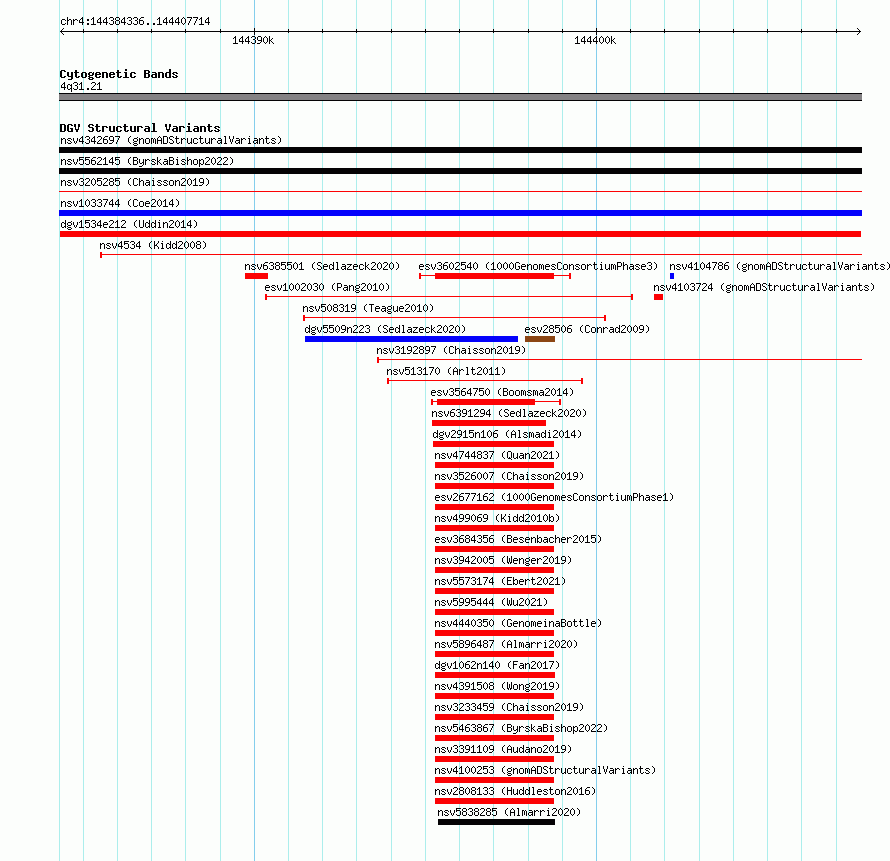Open dgv1534e212 Uddin2014 variant entry
Screen dimensions: 890x861
tap(129, 224)
